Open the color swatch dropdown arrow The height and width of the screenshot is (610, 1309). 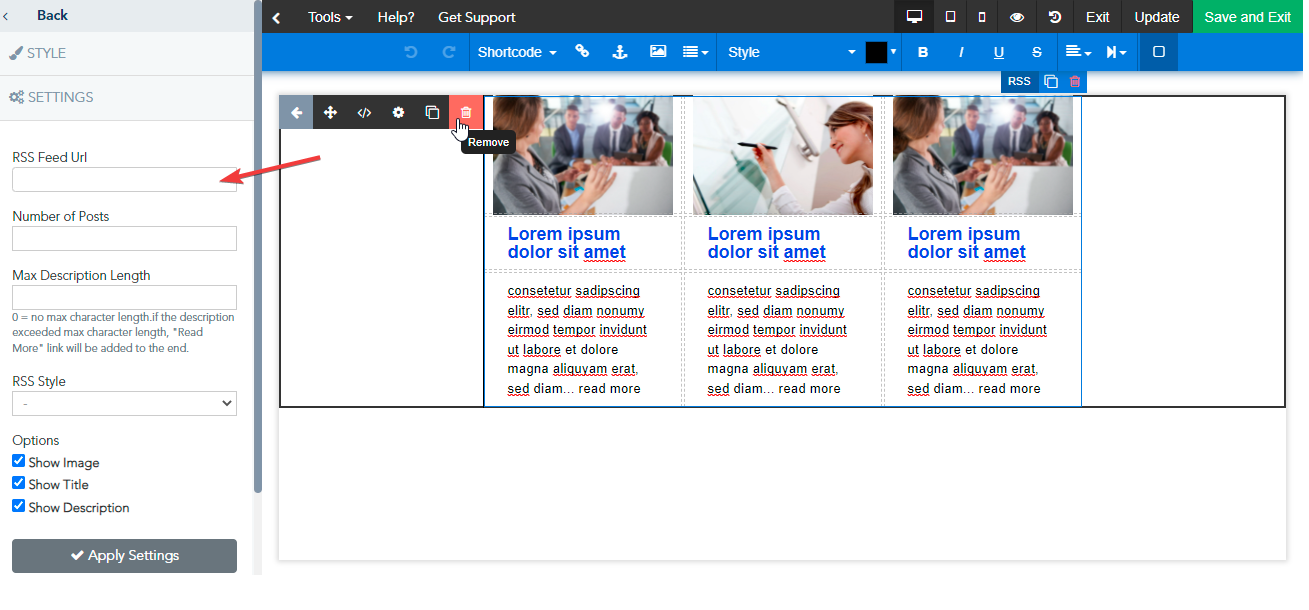tap(894, 52)
